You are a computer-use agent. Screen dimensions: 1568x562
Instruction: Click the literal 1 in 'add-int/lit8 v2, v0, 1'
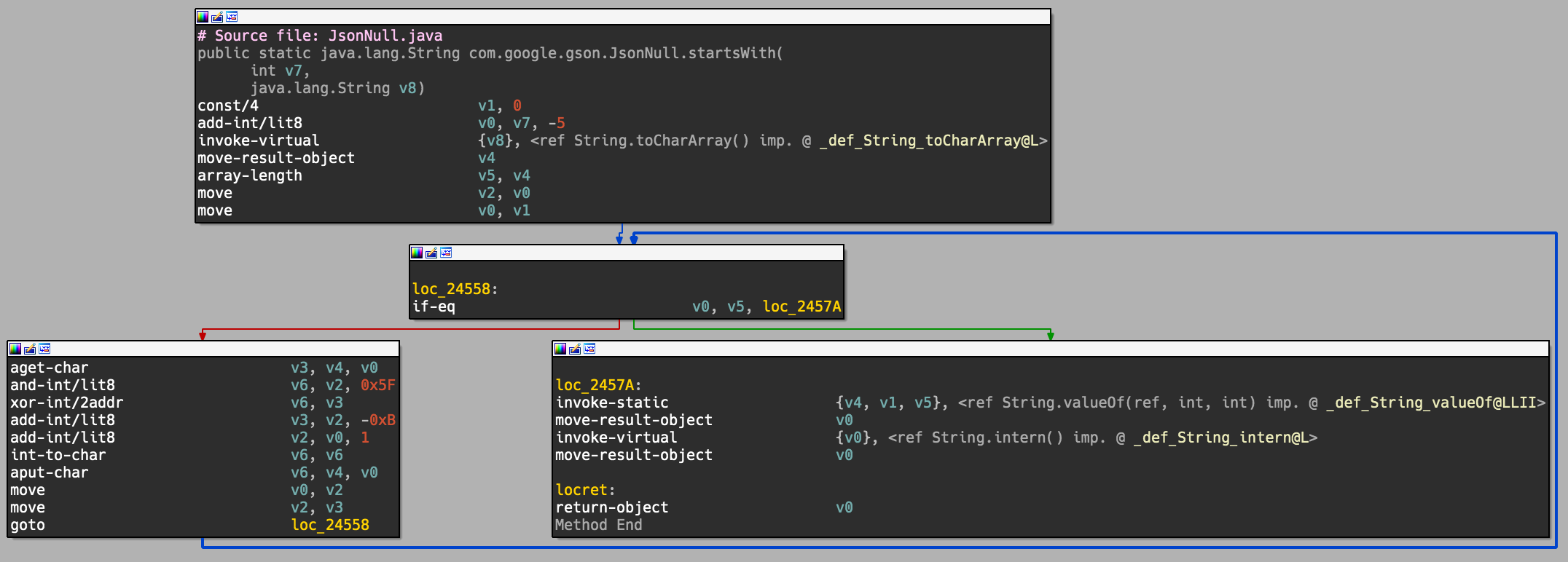click(x=365, y=438)
